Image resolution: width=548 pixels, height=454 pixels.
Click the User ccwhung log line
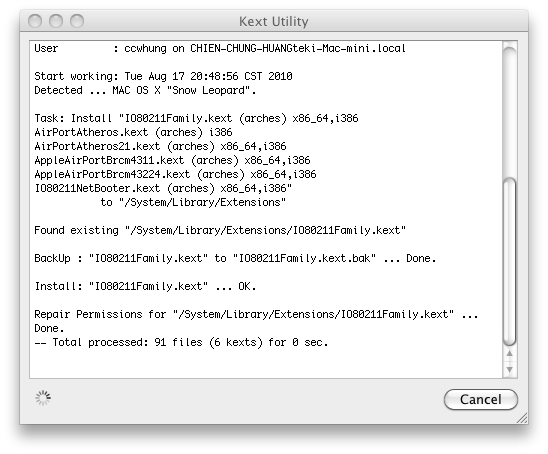[220, 48]
